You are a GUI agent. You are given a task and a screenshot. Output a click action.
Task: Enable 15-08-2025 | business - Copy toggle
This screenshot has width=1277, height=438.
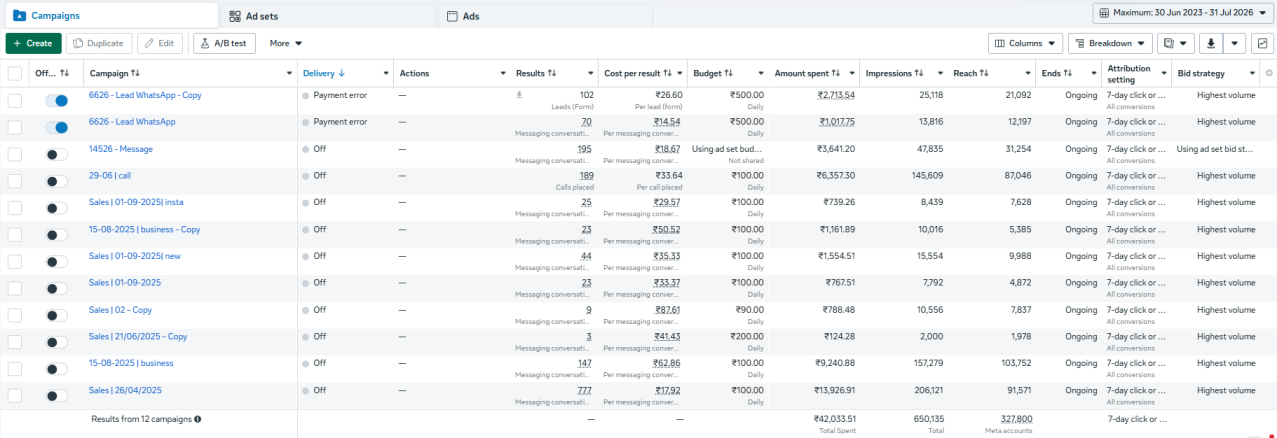click(x=57, y=235)
